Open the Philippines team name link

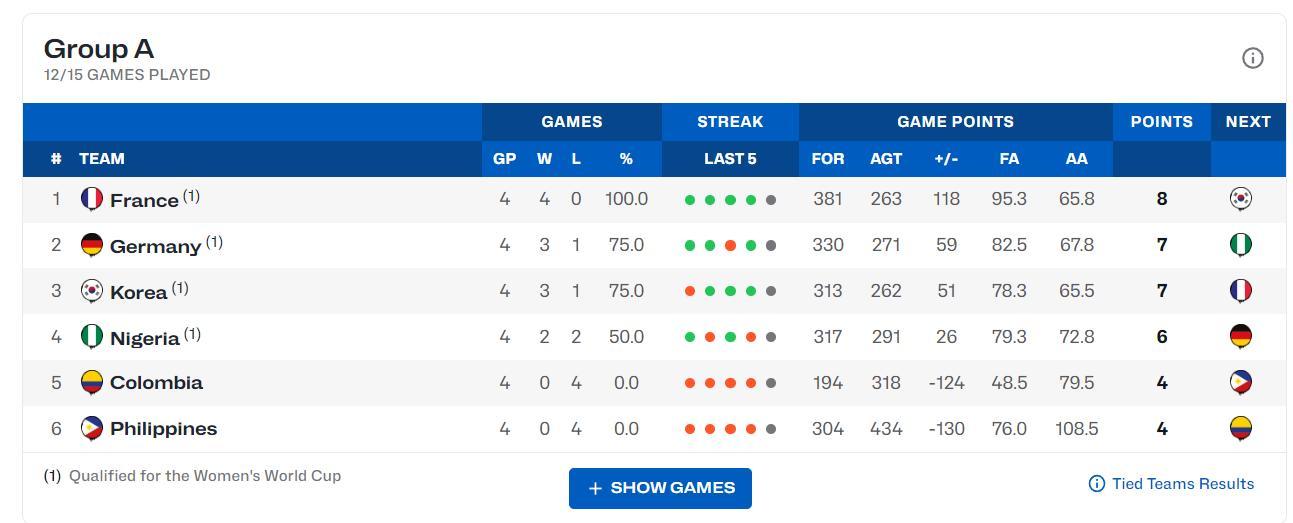(163, 429)
